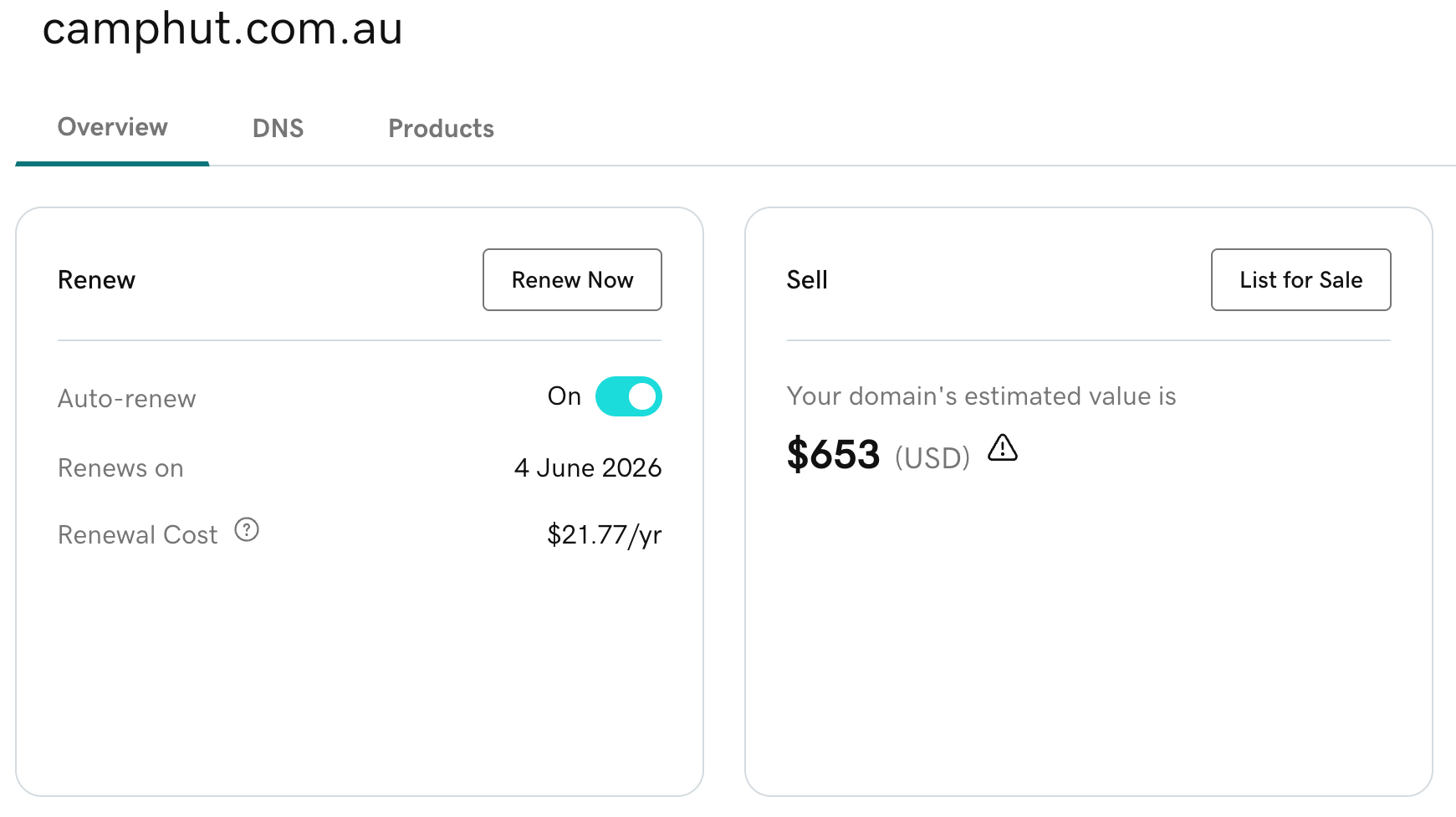Click the Renewal Cost label text
The width and height of the screenshot is (1456, 817).
click(x=137, y=535)
